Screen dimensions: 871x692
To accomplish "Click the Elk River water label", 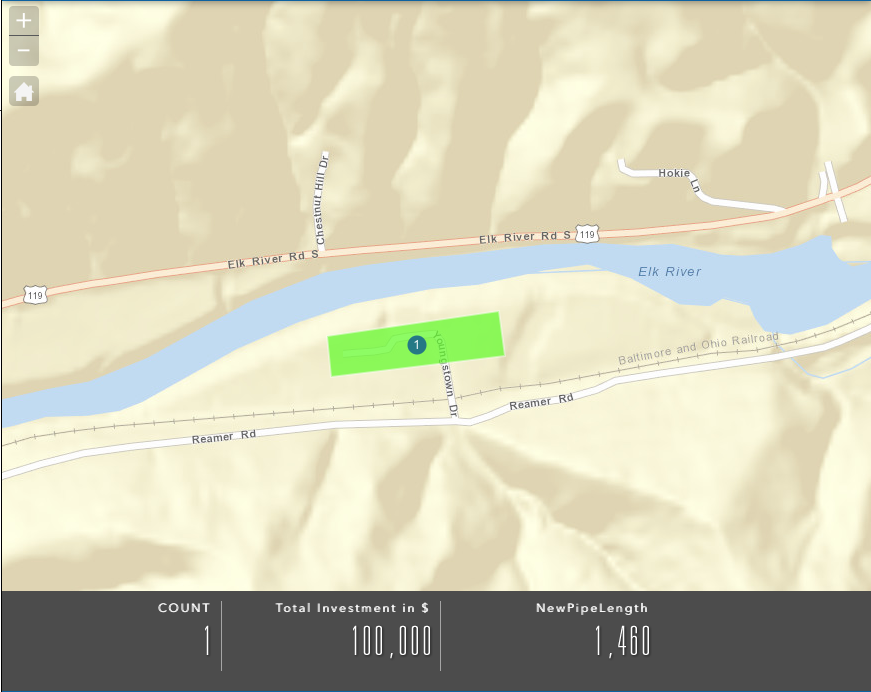I will point(669,272).
